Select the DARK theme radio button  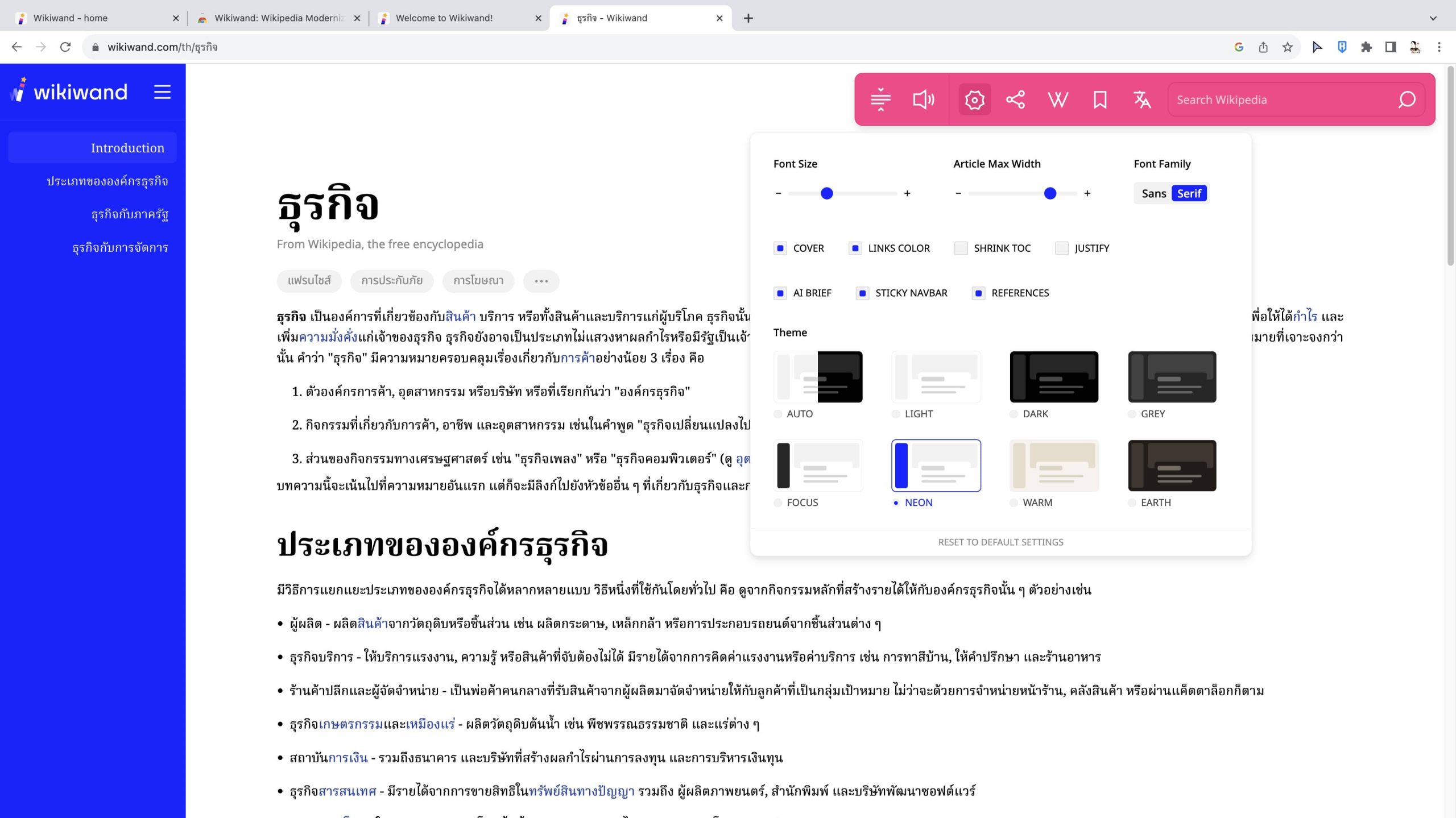(x=1014, y=414)
